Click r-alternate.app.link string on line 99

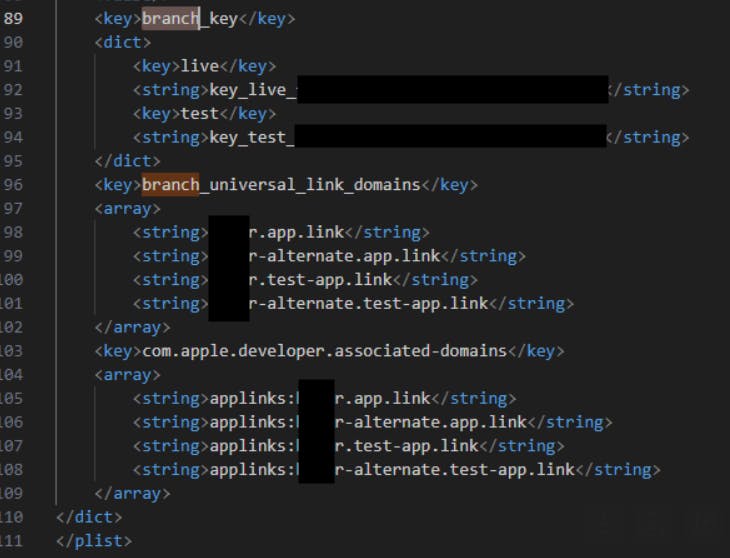pos(345,256)
